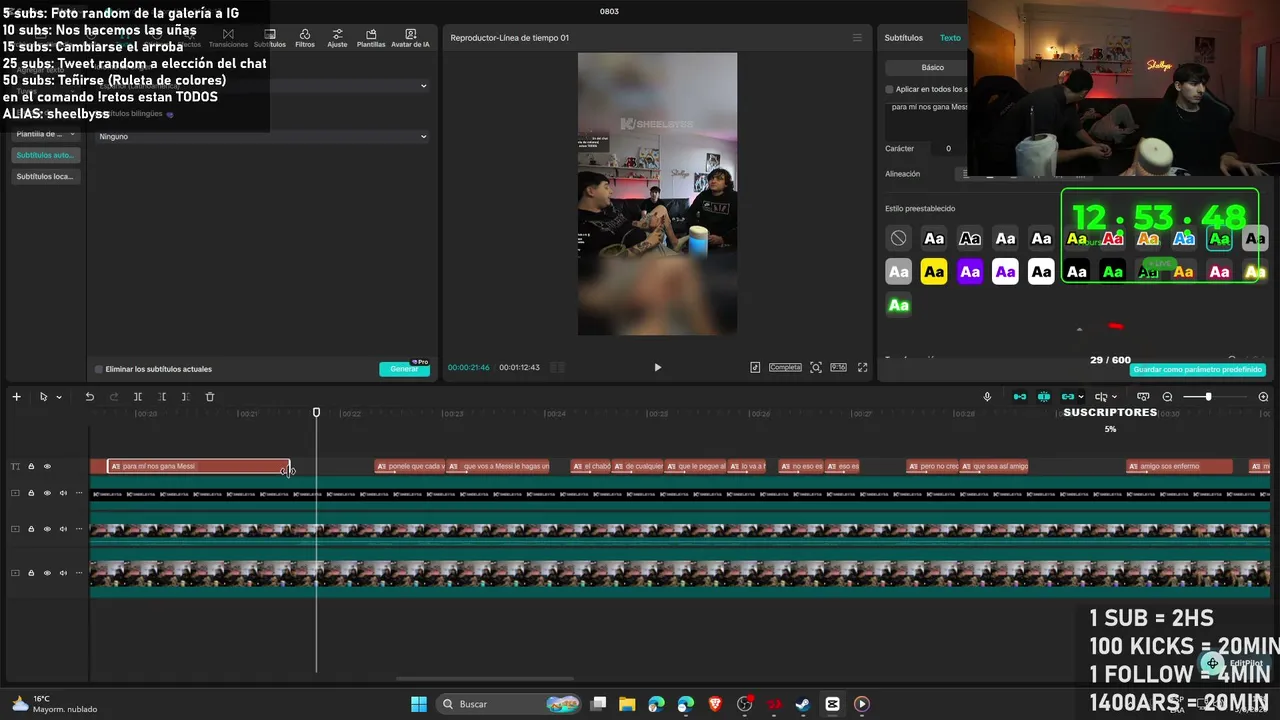The height and width of the screenshot is (720, 1280).
Task: Mute the watermark overlay video track
Action: coord(63,493)
